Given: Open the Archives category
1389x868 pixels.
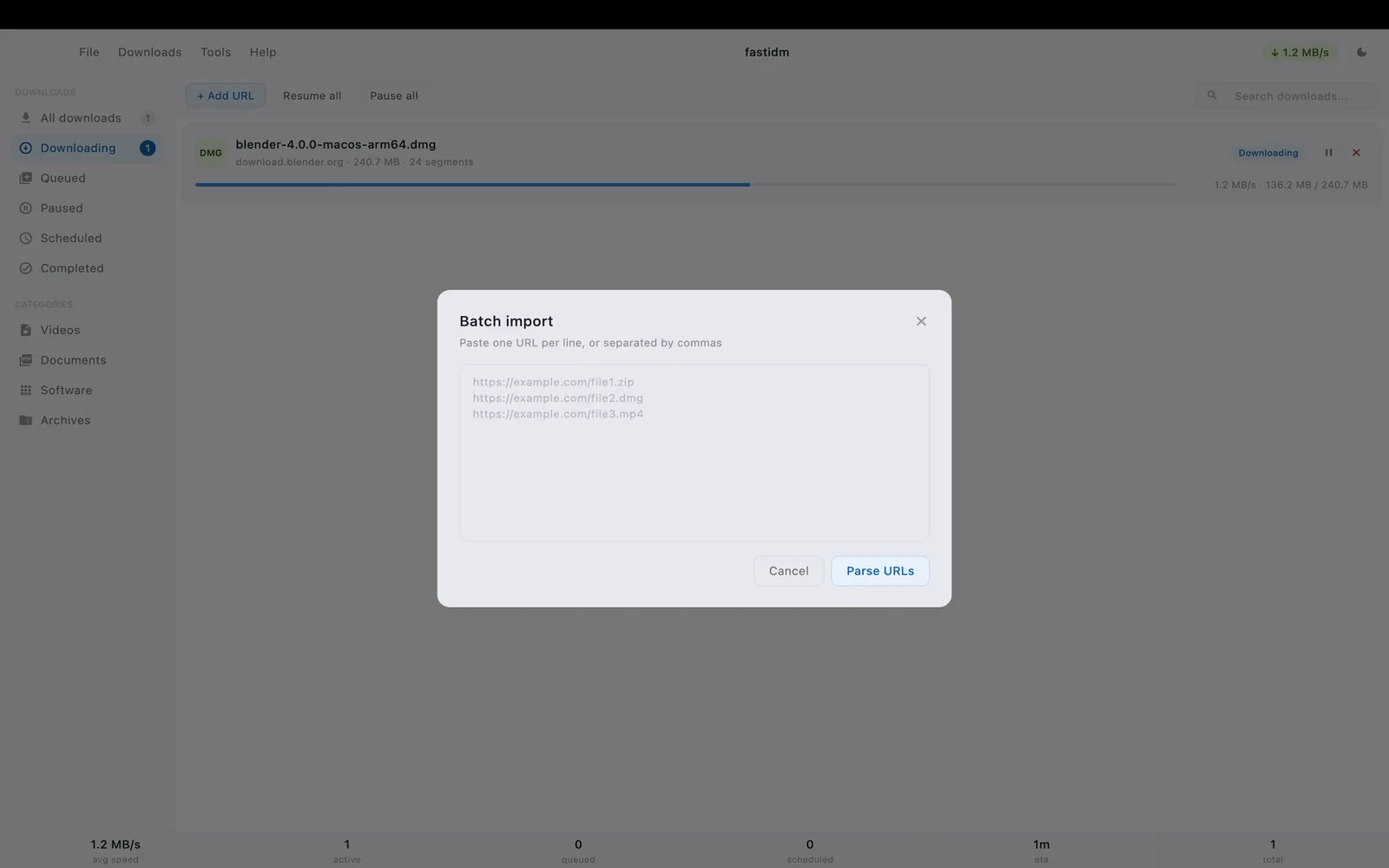Looking at the screenshot, I should click(87, 420).
